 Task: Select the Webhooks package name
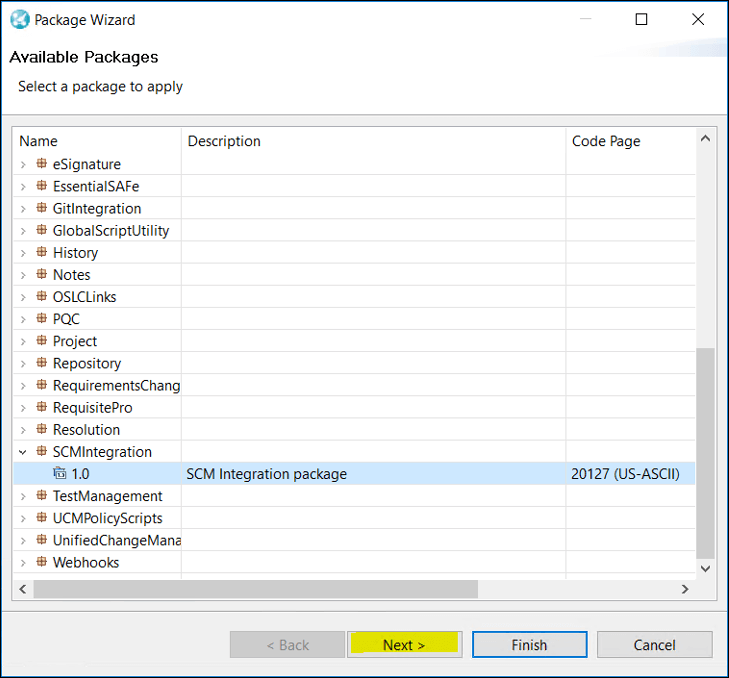(x=86, y=562)
